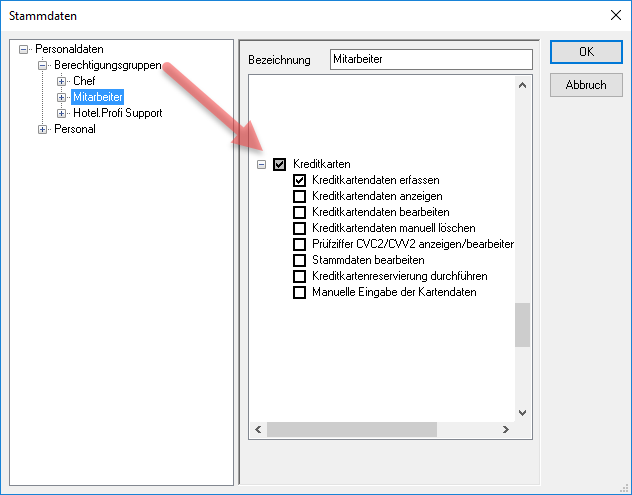Close the Stammdaten dialog
632x495 pixels.
(x=615, y=15)
